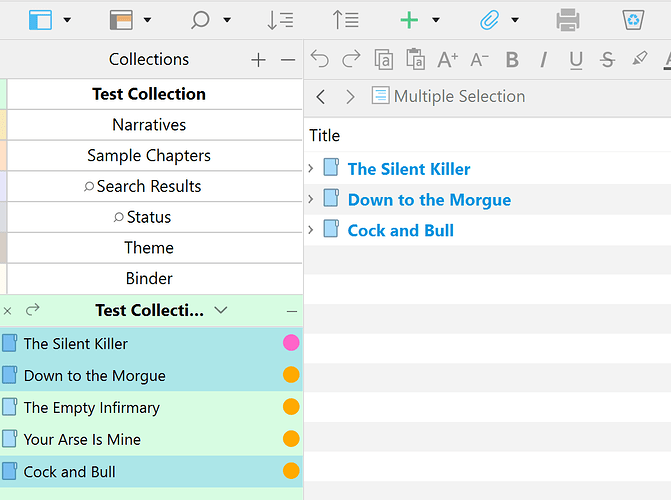Toggle underline formatting

tap(576, 60)
